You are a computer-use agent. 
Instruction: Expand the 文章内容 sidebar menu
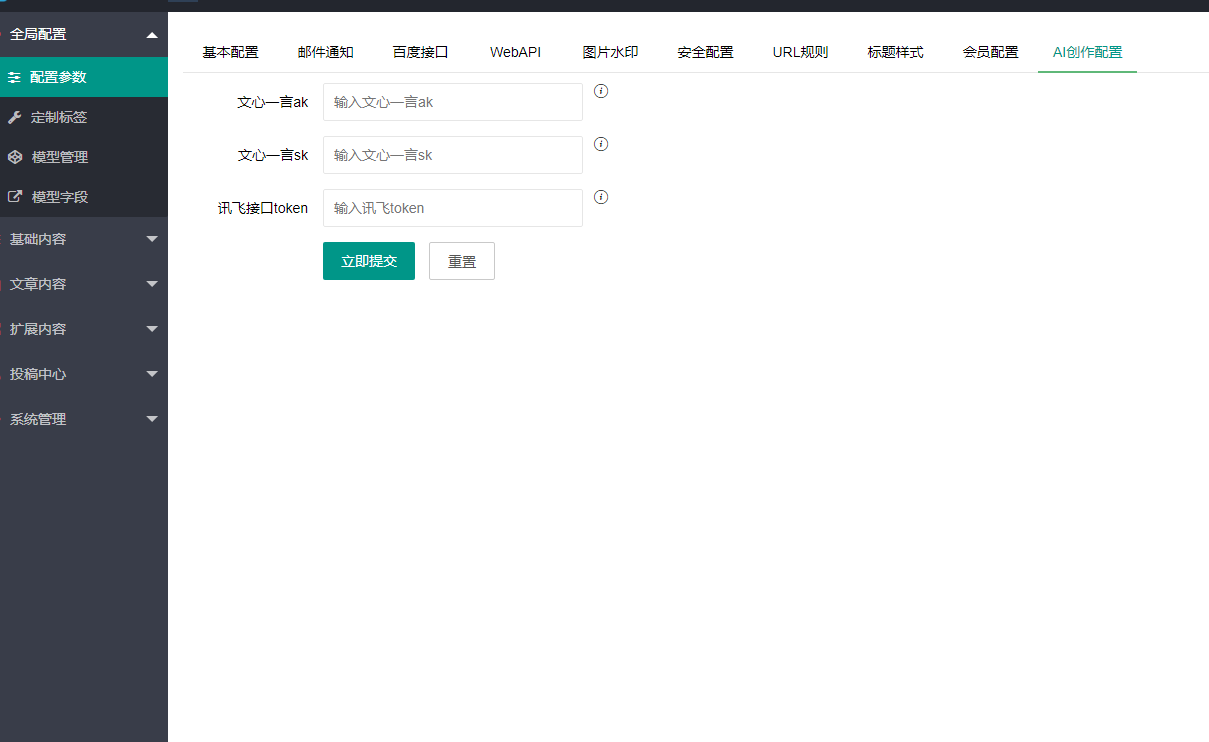tap(83, 284)
